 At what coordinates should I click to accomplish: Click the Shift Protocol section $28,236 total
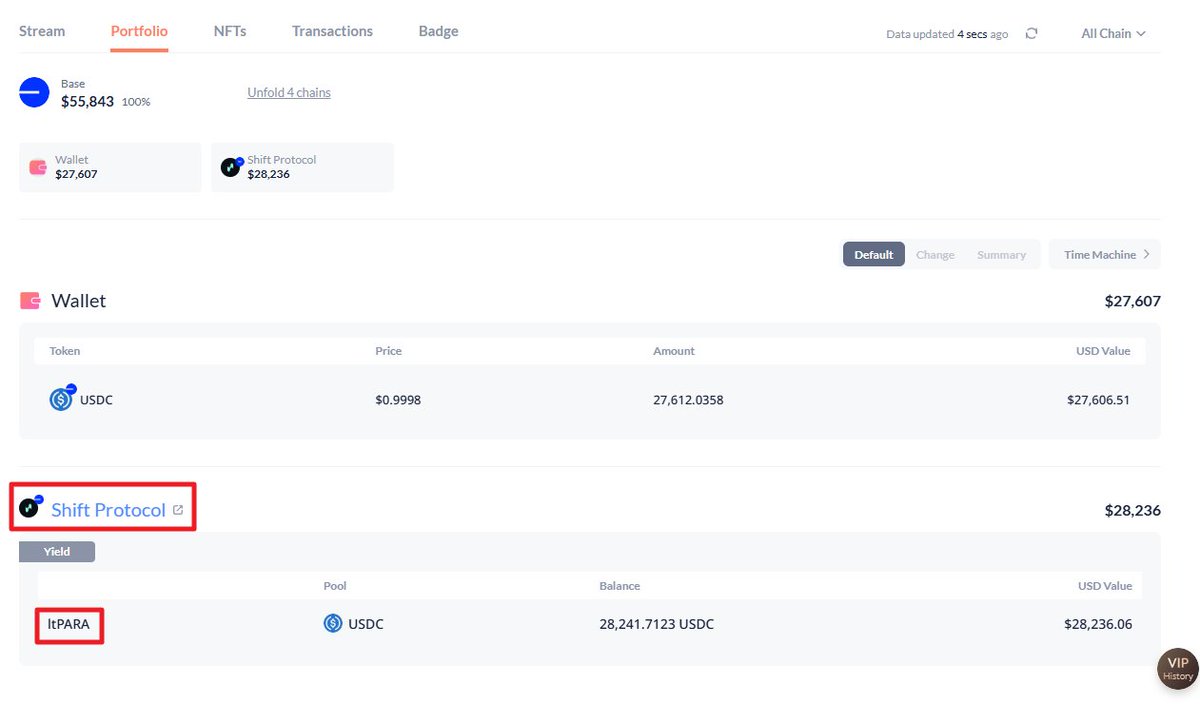coord(1133,510)
